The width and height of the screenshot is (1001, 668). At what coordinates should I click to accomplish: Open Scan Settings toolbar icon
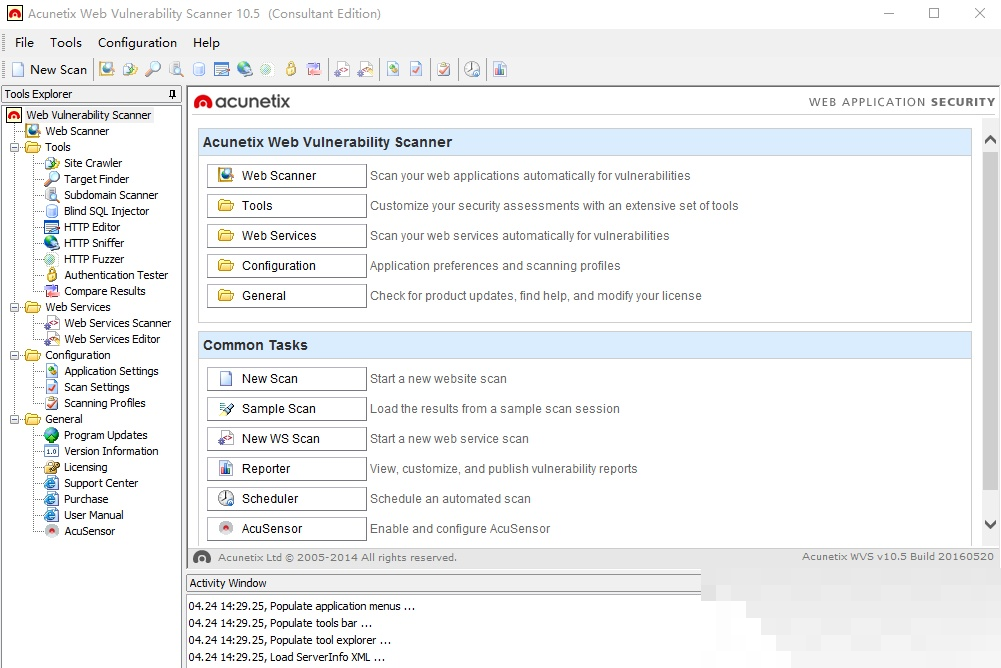(416, 69)
